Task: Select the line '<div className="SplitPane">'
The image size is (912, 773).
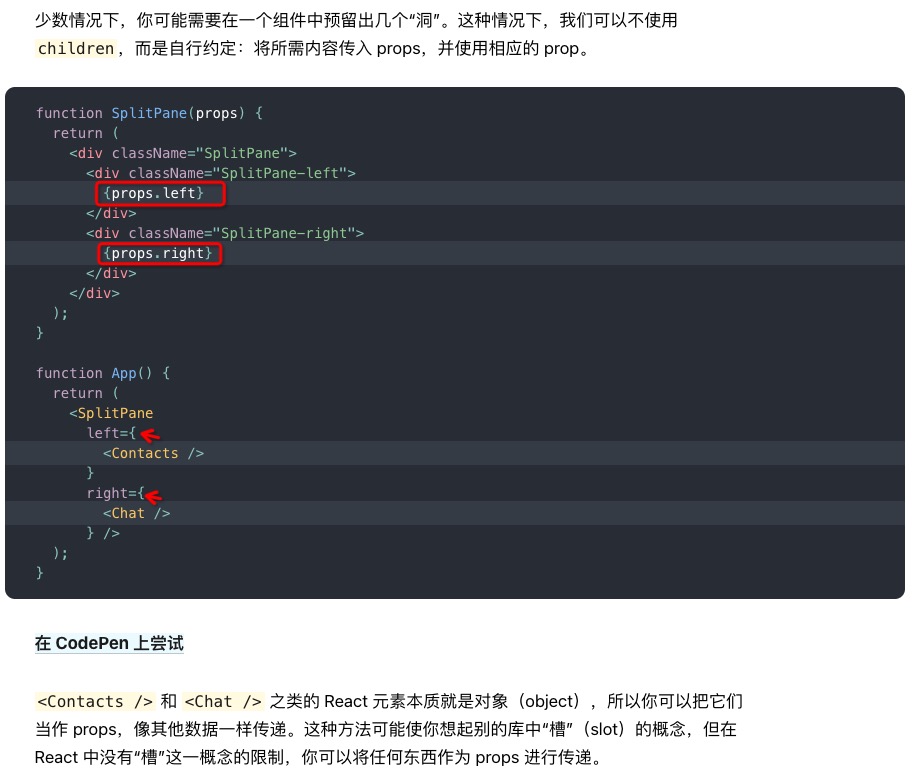Action: click(183, 153)
